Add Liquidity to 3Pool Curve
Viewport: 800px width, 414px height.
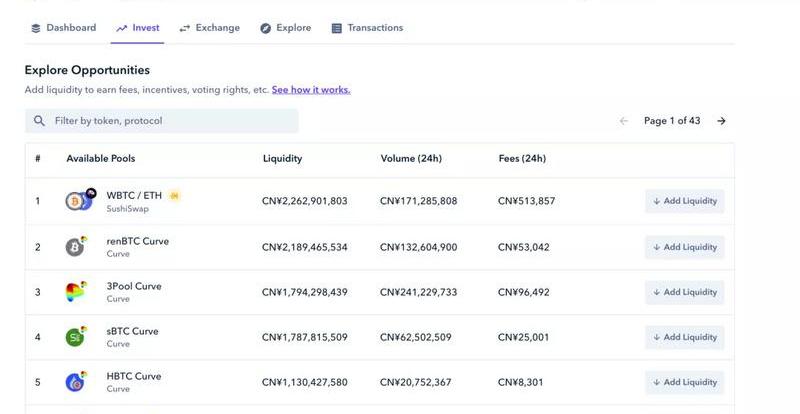[x=685, y=292]
